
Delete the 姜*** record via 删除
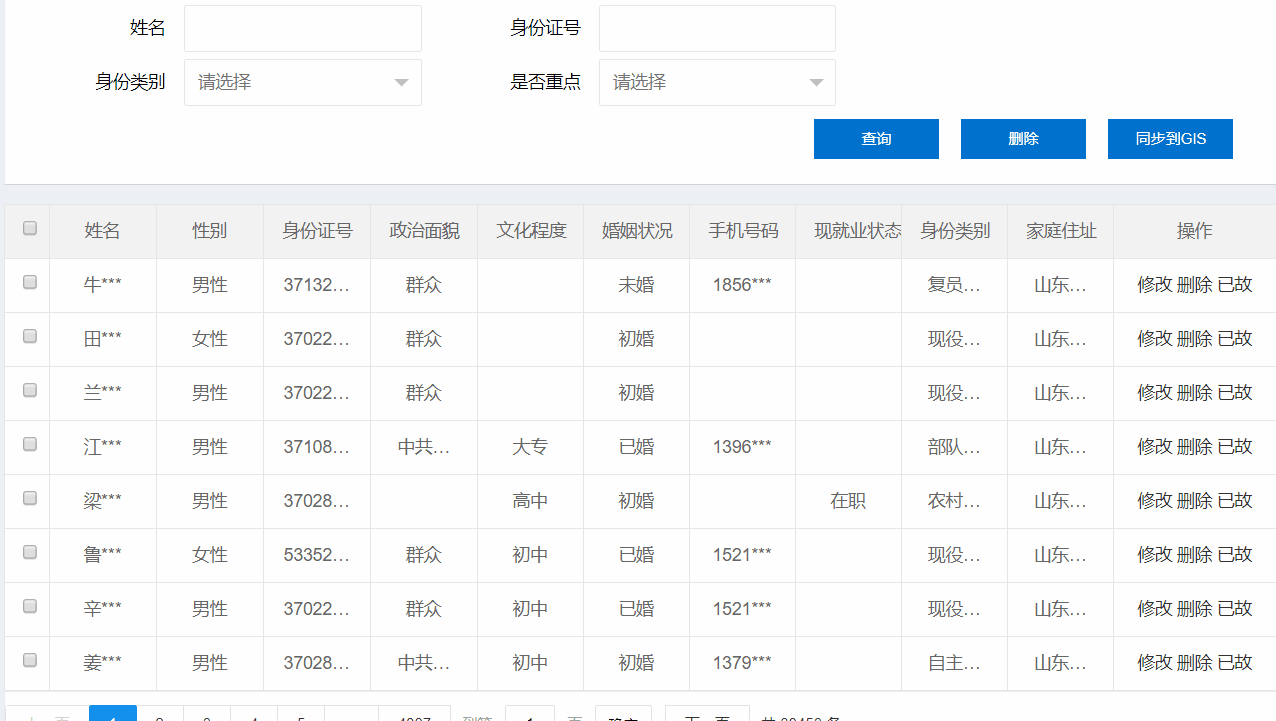click(x=1194, y=663)
